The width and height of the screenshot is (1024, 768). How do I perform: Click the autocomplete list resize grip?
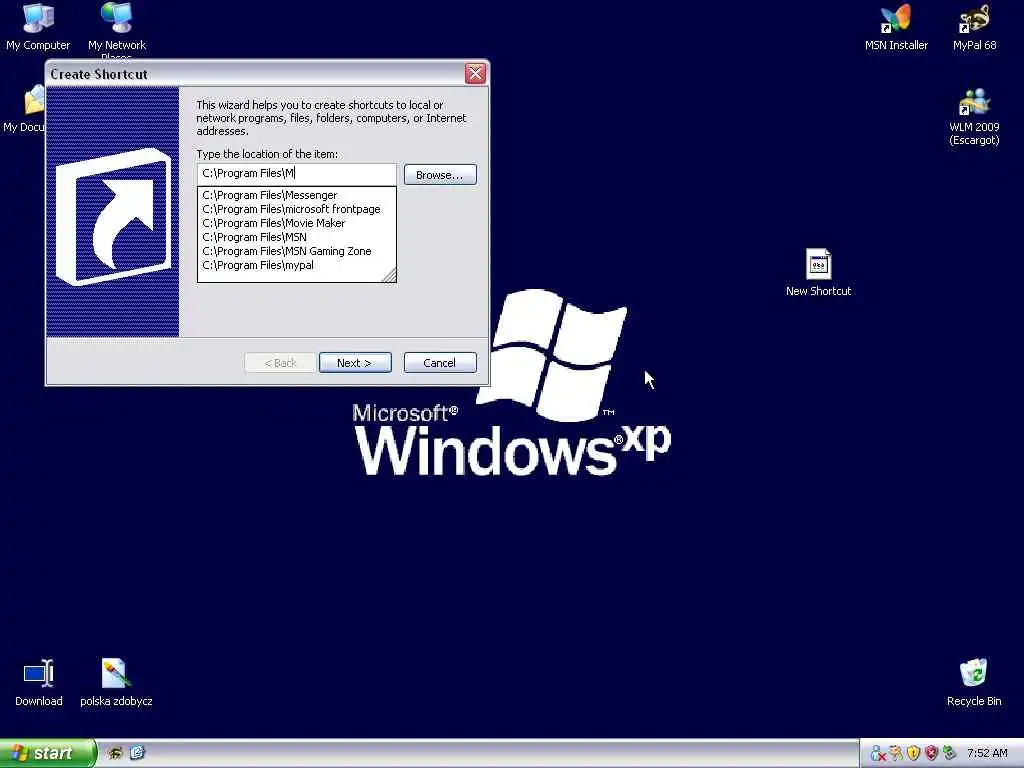(x=389, y=276)
